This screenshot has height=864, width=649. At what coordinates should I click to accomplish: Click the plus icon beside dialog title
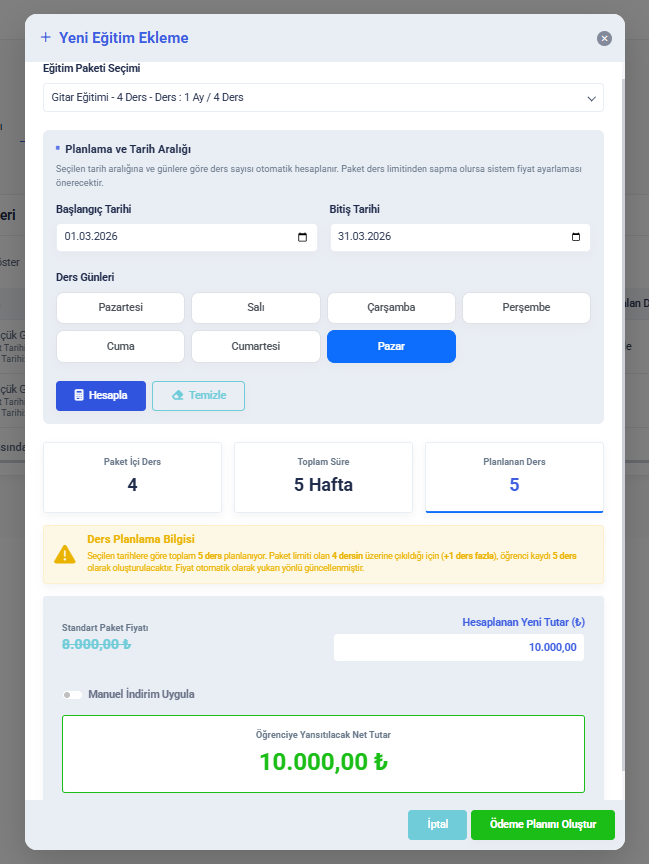point(45,38)
